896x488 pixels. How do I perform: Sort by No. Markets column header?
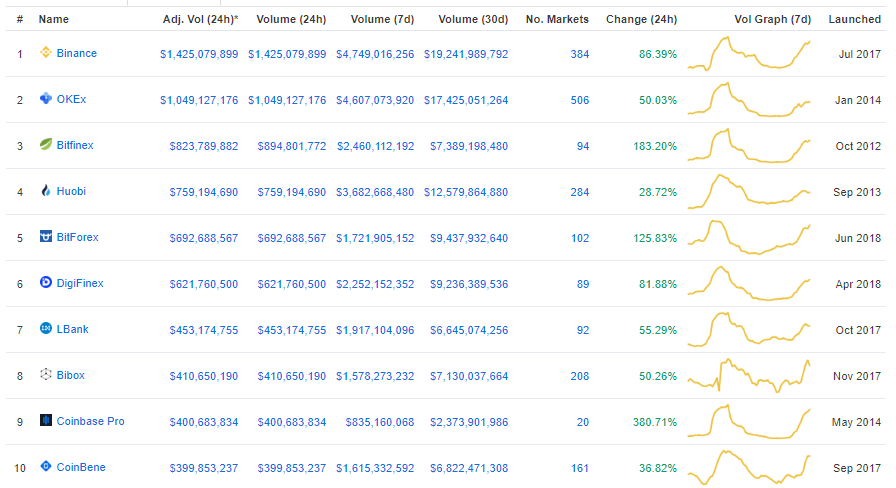pyautogui.click(x=557, y=19)
